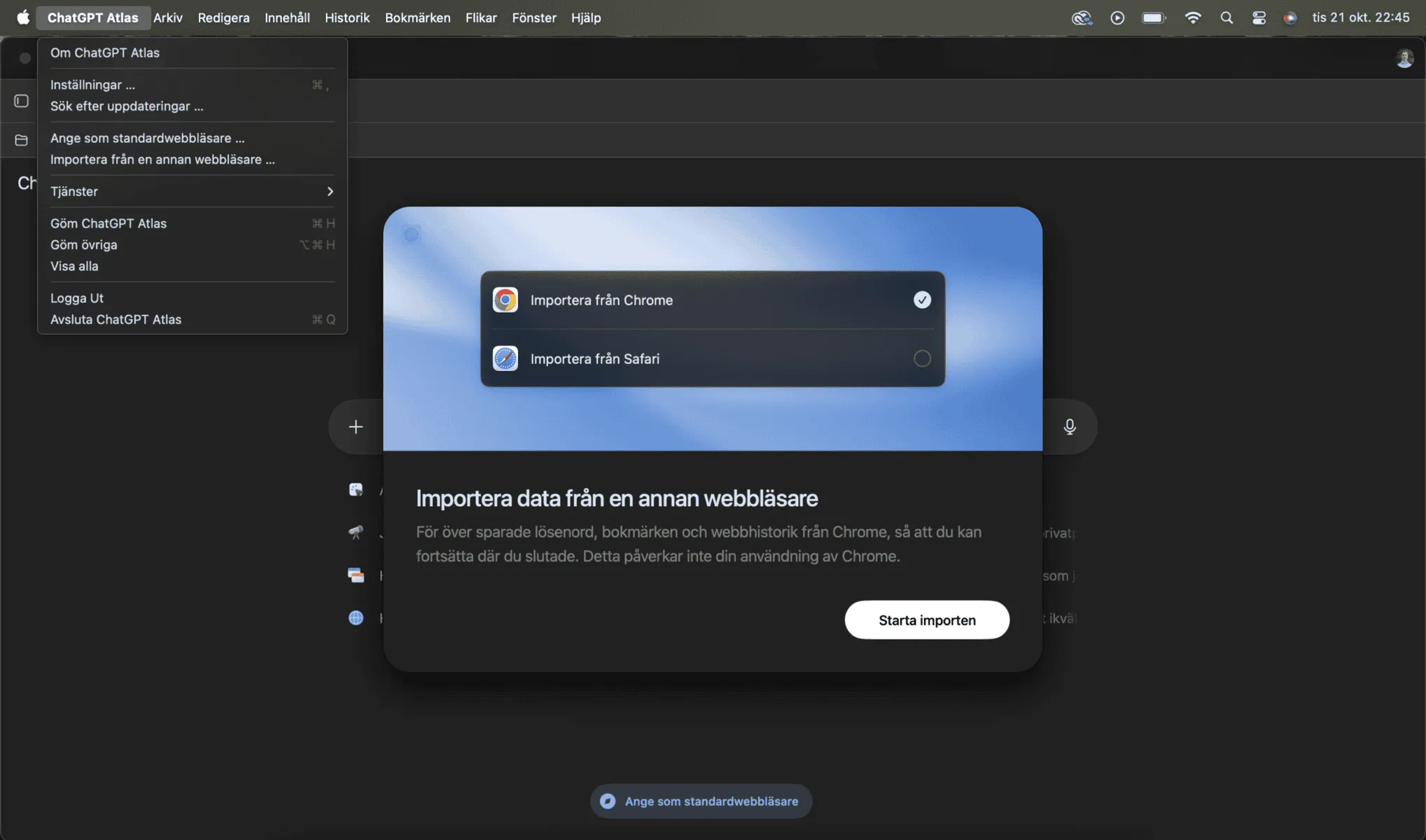Click the credit card suggestion icon
Screen dimensions: 1426x840
[x=356, y=575]
